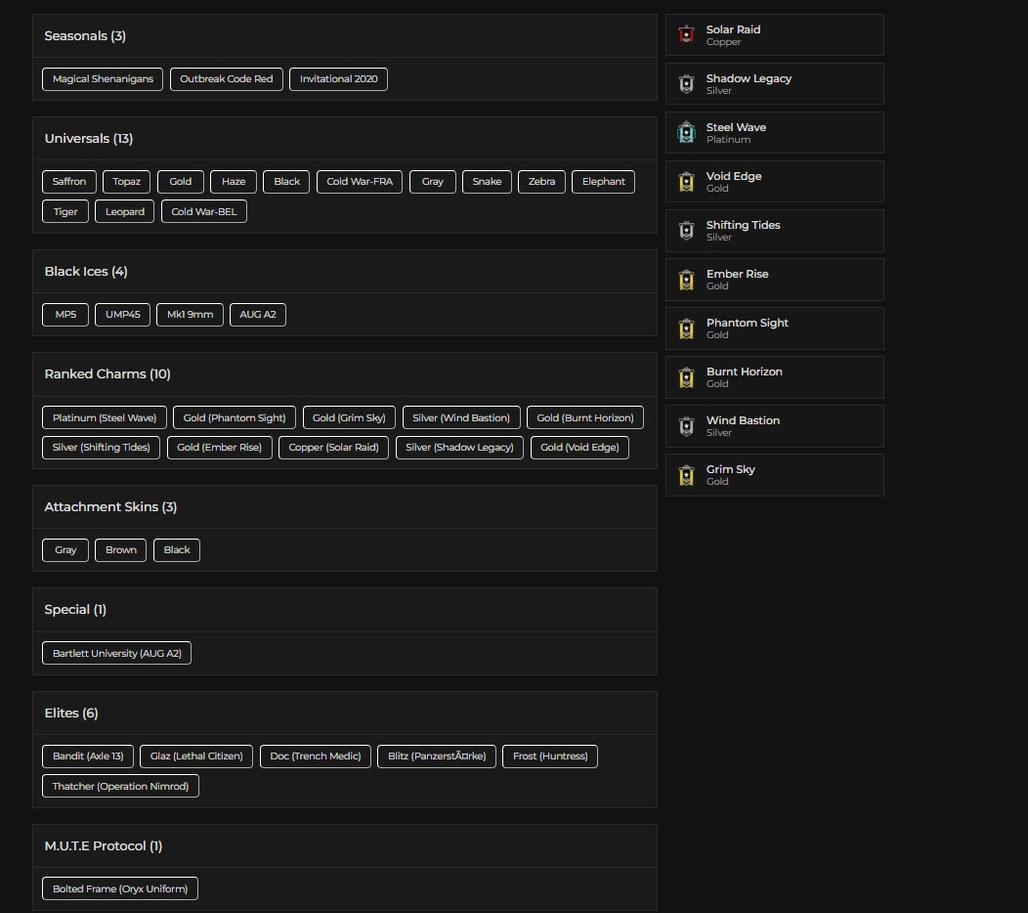Click the Steel Wave platinum rank icon

coord(686,133)
